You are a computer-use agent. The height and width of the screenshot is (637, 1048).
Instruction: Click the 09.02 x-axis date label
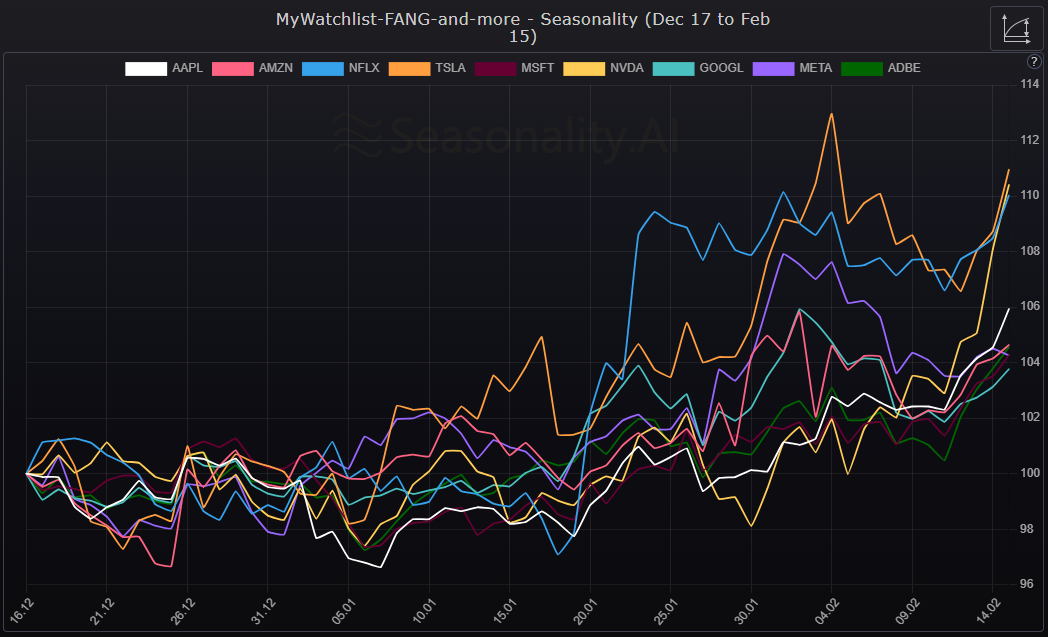click(x=908, y=611)
